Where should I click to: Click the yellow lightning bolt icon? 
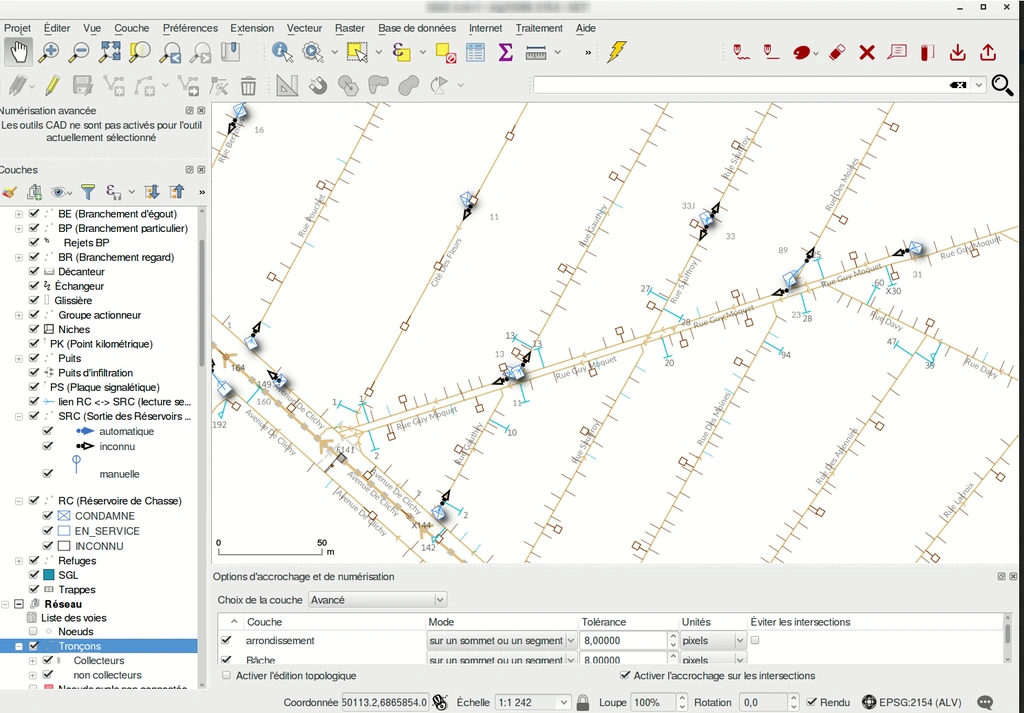[x=617, y=52]
